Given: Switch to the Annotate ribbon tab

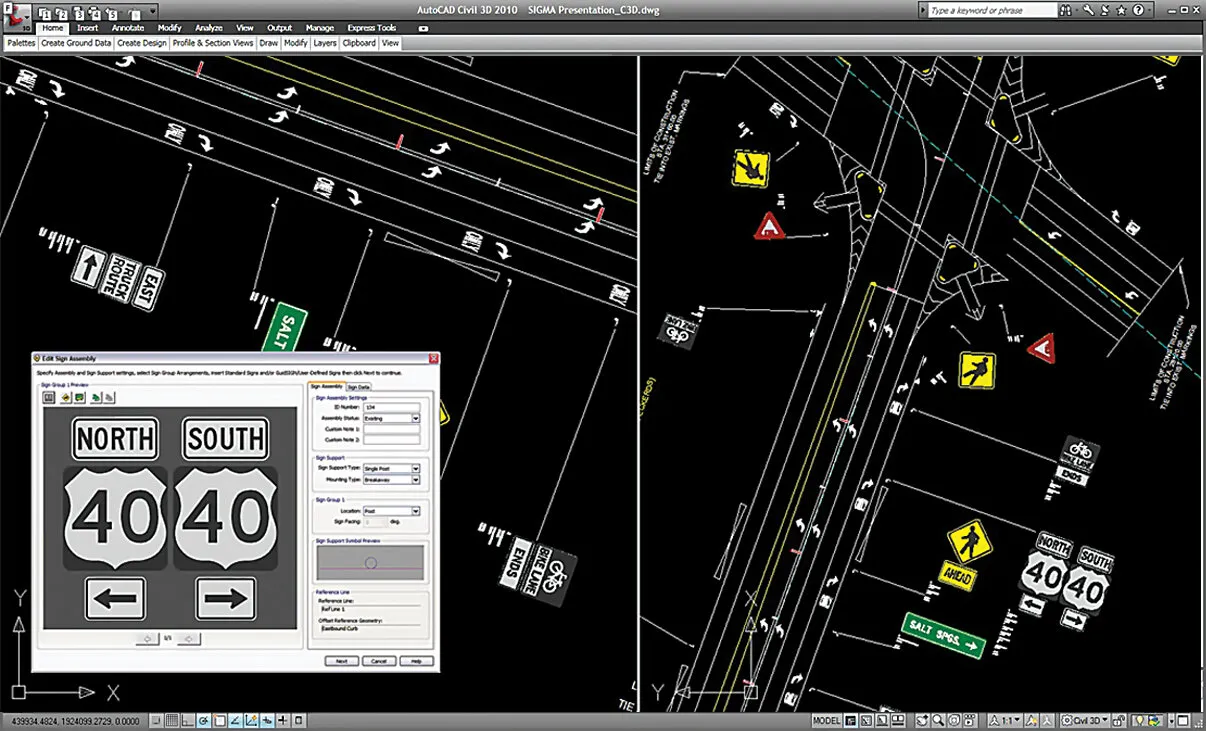Looking at the screenshot, I should 128,28.
